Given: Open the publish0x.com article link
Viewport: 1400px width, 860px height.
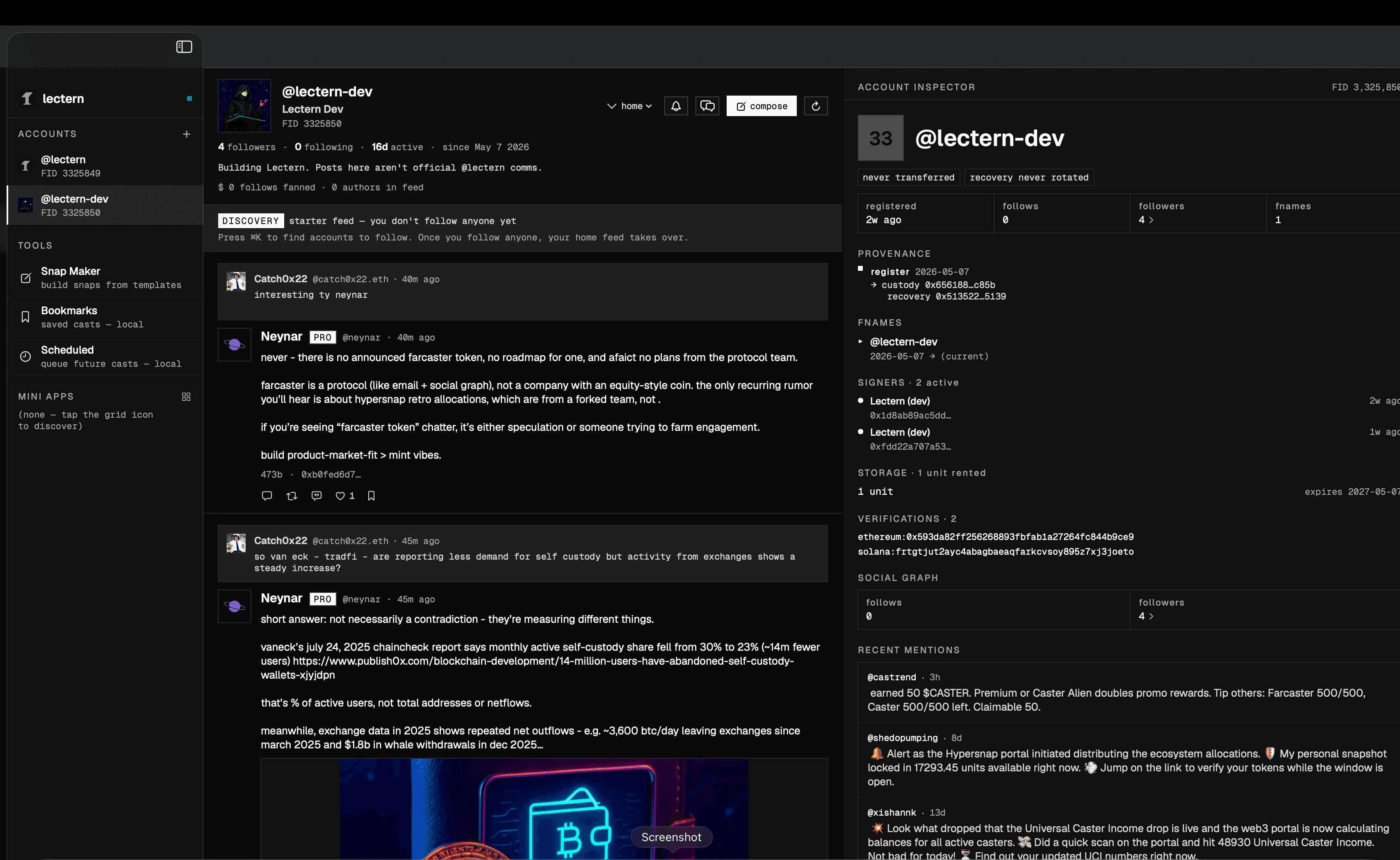Looking at the screenshot, I should tap(527, 668).
